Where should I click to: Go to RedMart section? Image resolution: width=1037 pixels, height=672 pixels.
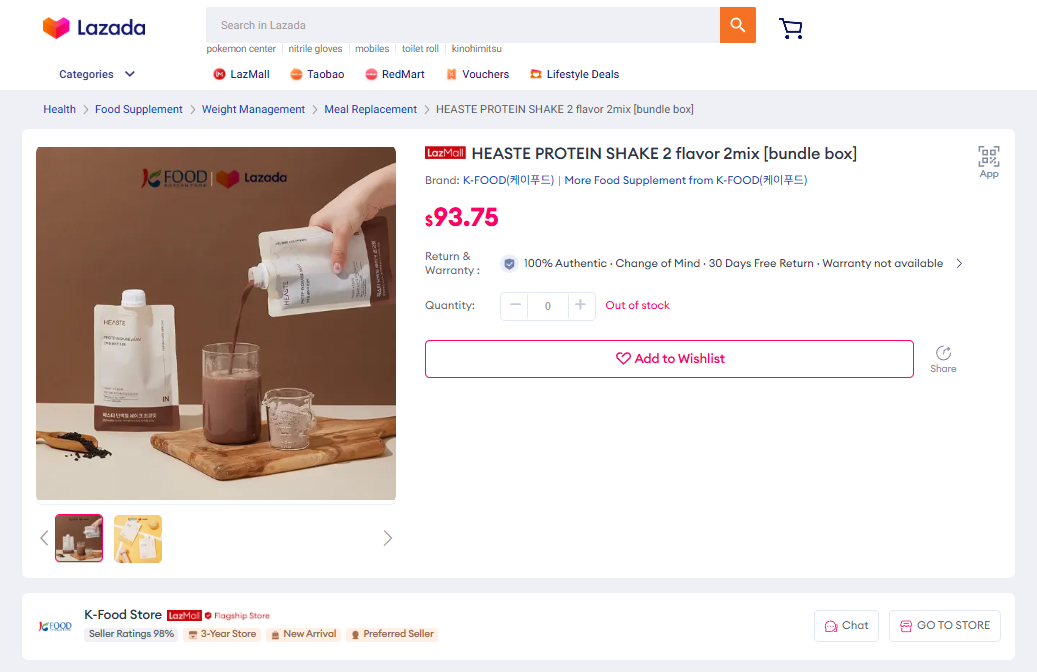click(395, 74)
